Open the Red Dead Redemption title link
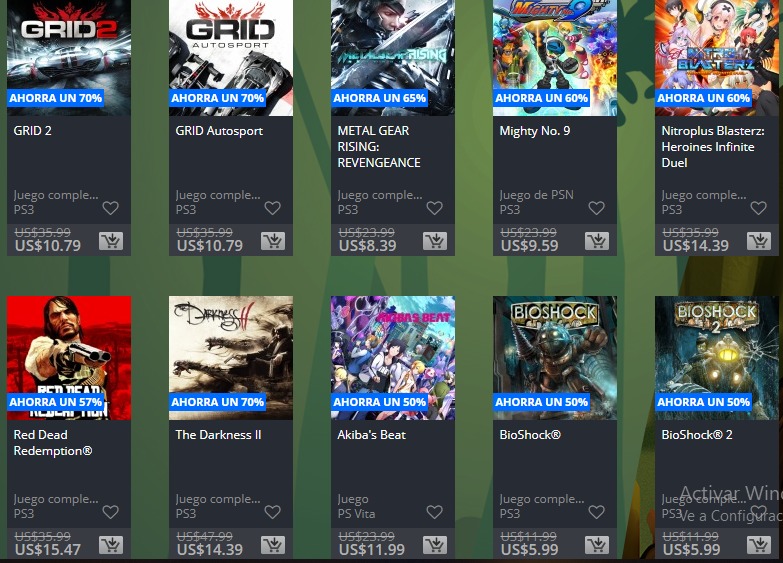 (53, 443)
